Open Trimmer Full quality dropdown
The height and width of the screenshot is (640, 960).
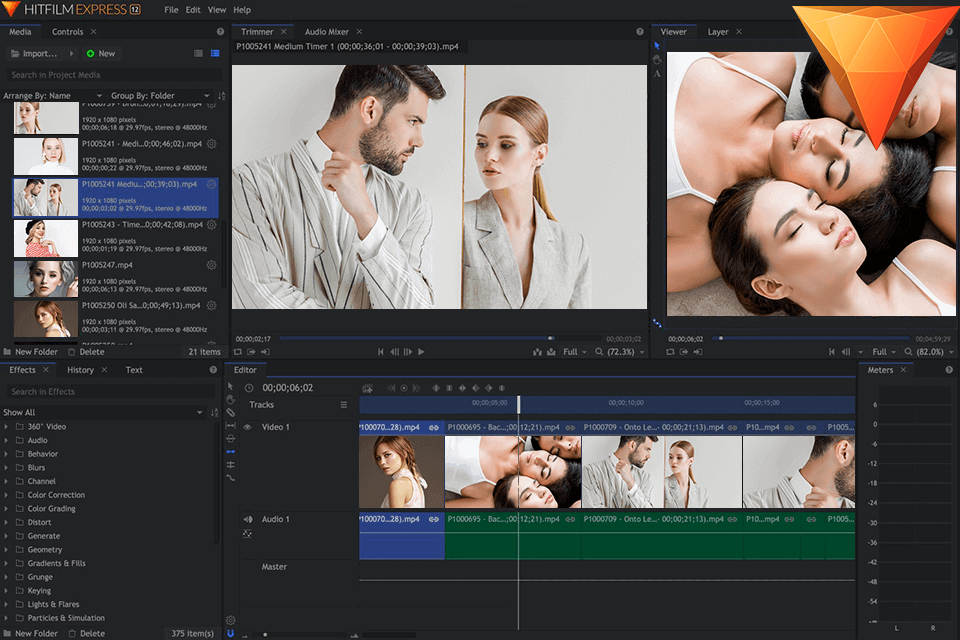[574, 352]
